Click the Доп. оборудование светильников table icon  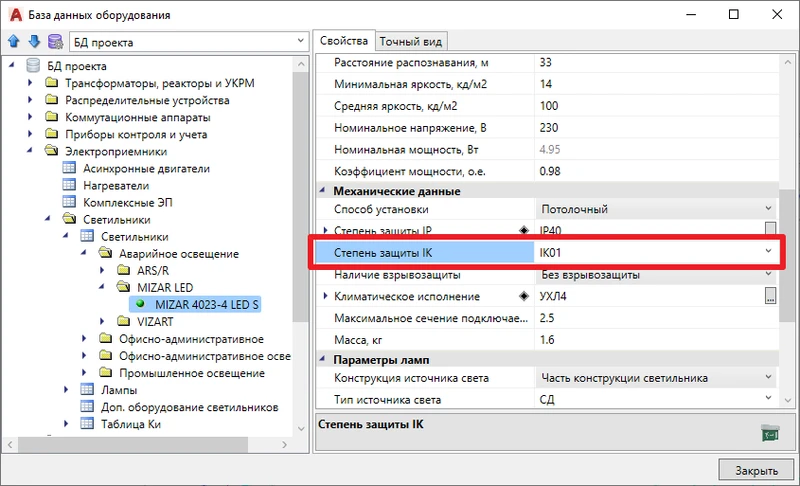tap(87, 406)
